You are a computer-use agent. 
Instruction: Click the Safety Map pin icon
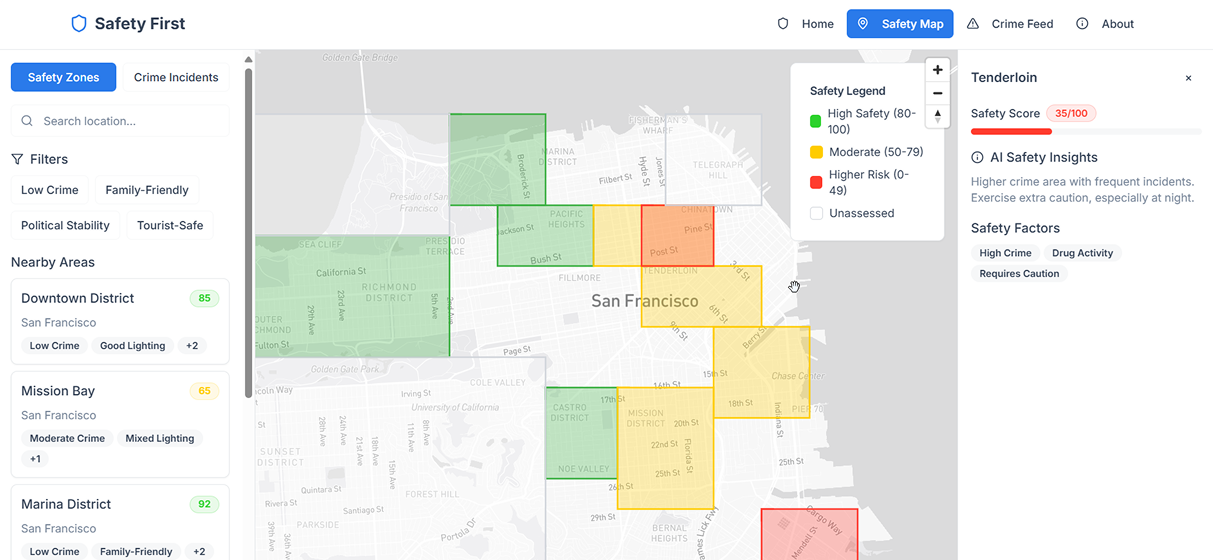point(863,24)
